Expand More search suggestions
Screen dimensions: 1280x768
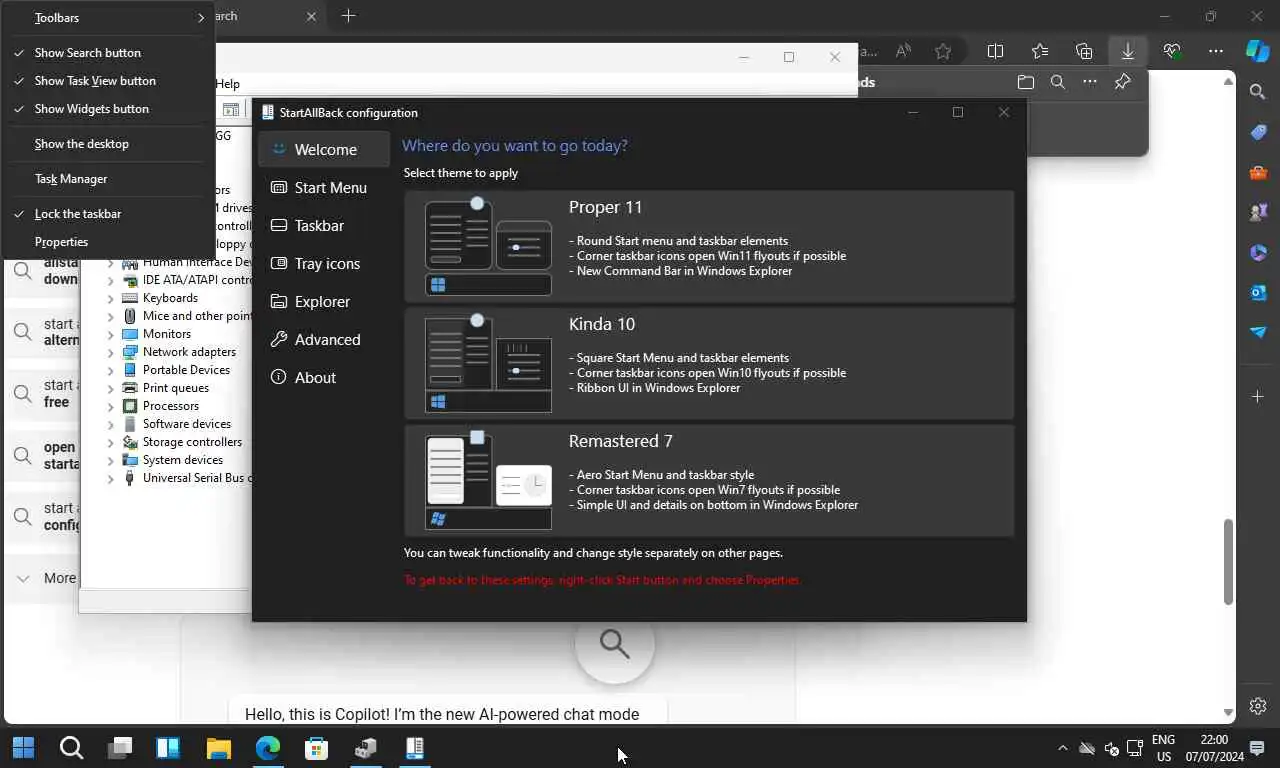click(x=46, y=578)
